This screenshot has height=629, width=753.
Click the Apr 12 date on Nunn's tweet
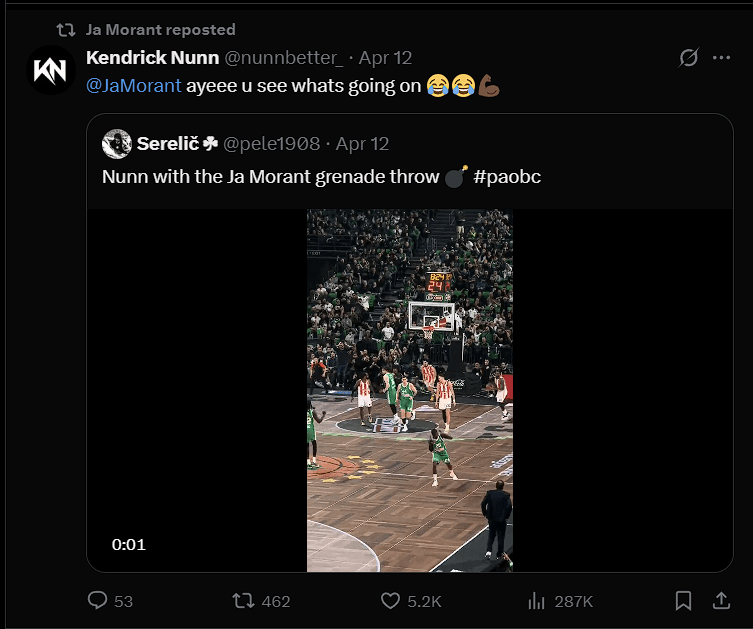pos(385,58)
